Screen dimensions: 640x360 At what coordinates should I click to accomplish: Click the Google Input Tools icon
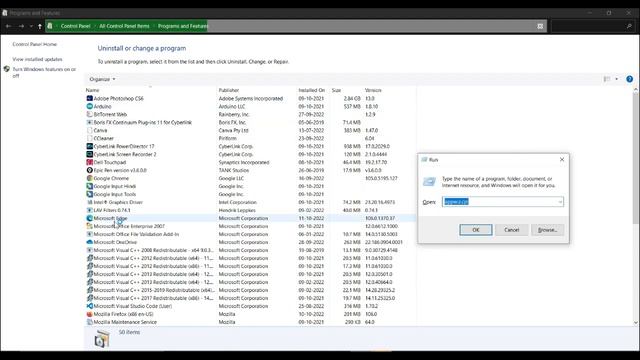(x=89, y=194)
